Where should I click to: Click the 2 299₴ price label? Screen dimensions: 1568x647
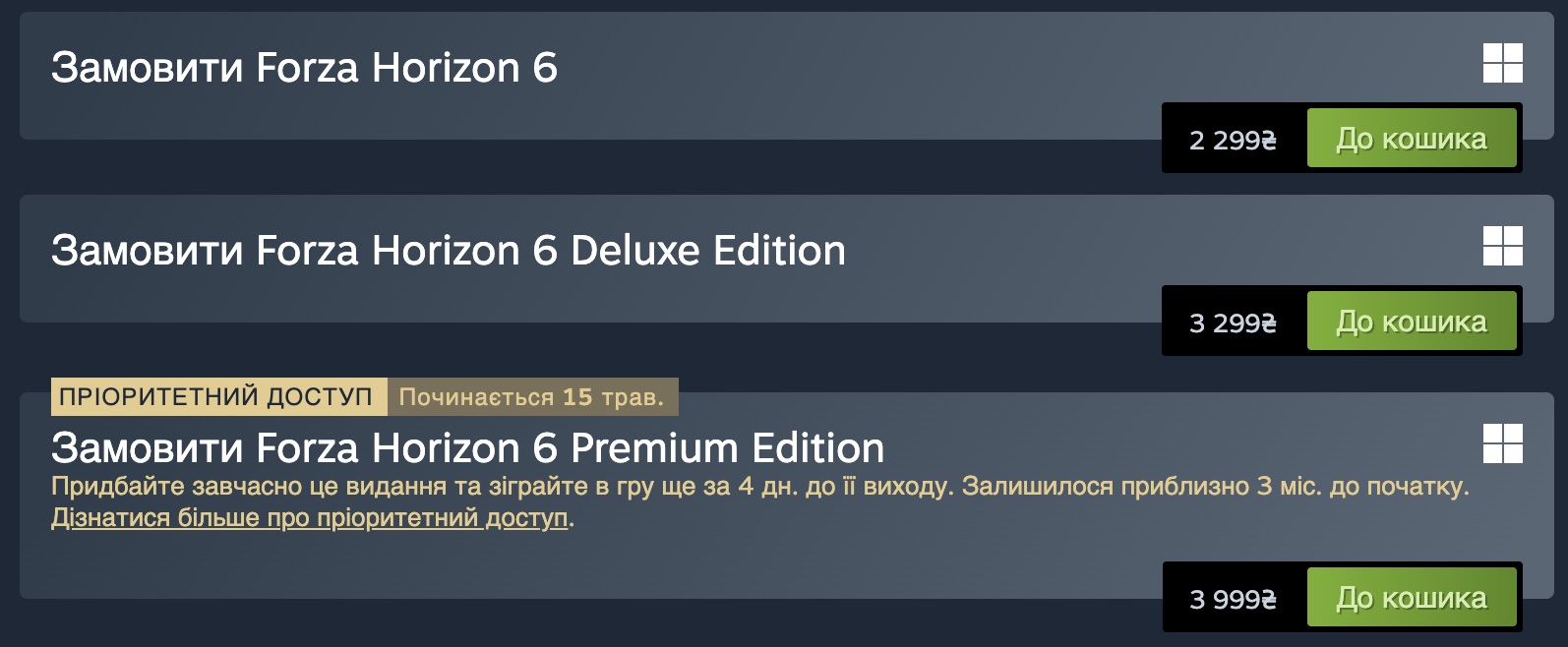coord(1233,140)
